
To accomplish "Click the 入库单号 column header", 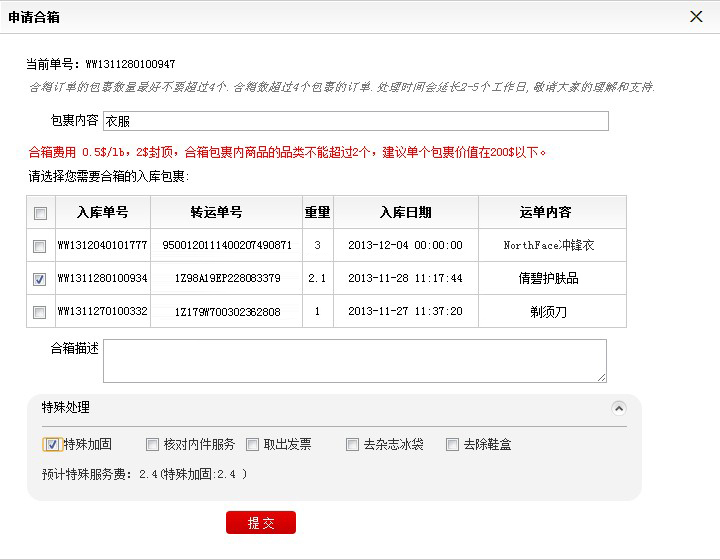I will [102, 212].
